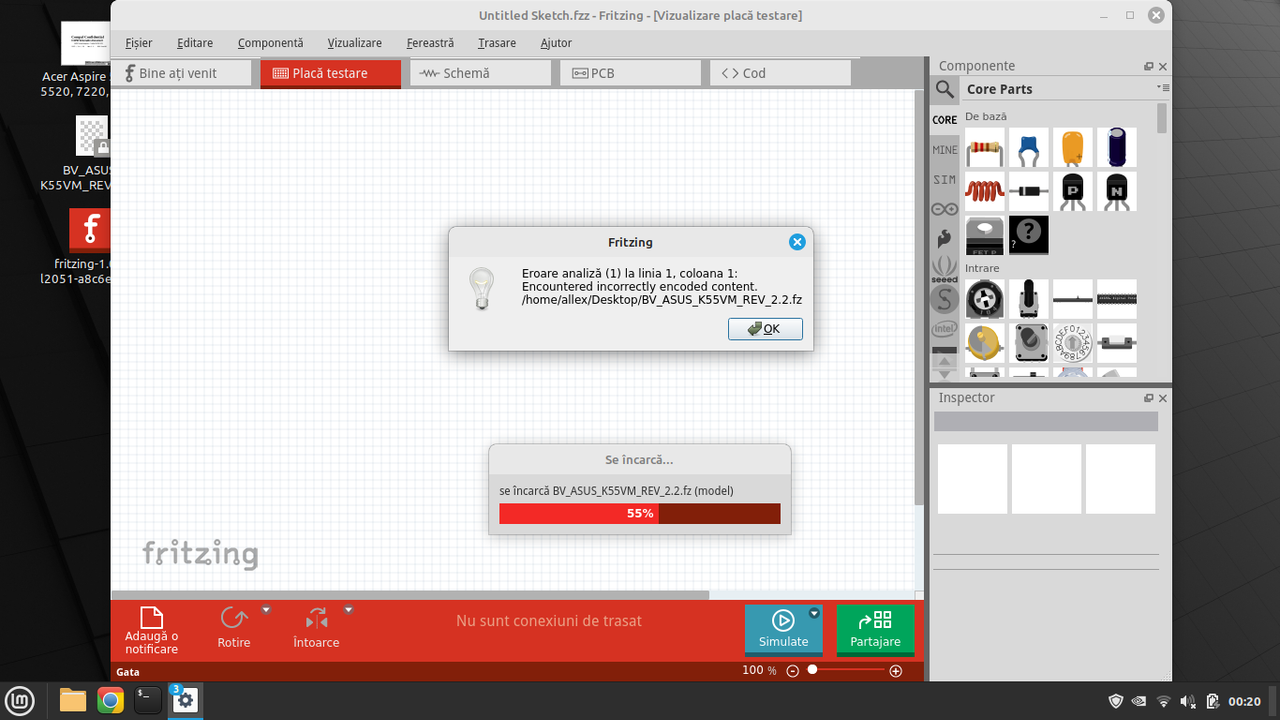1280x720 pixels.
Task: Open the SparkFun flame parts bin
Action: pos(945,239)
